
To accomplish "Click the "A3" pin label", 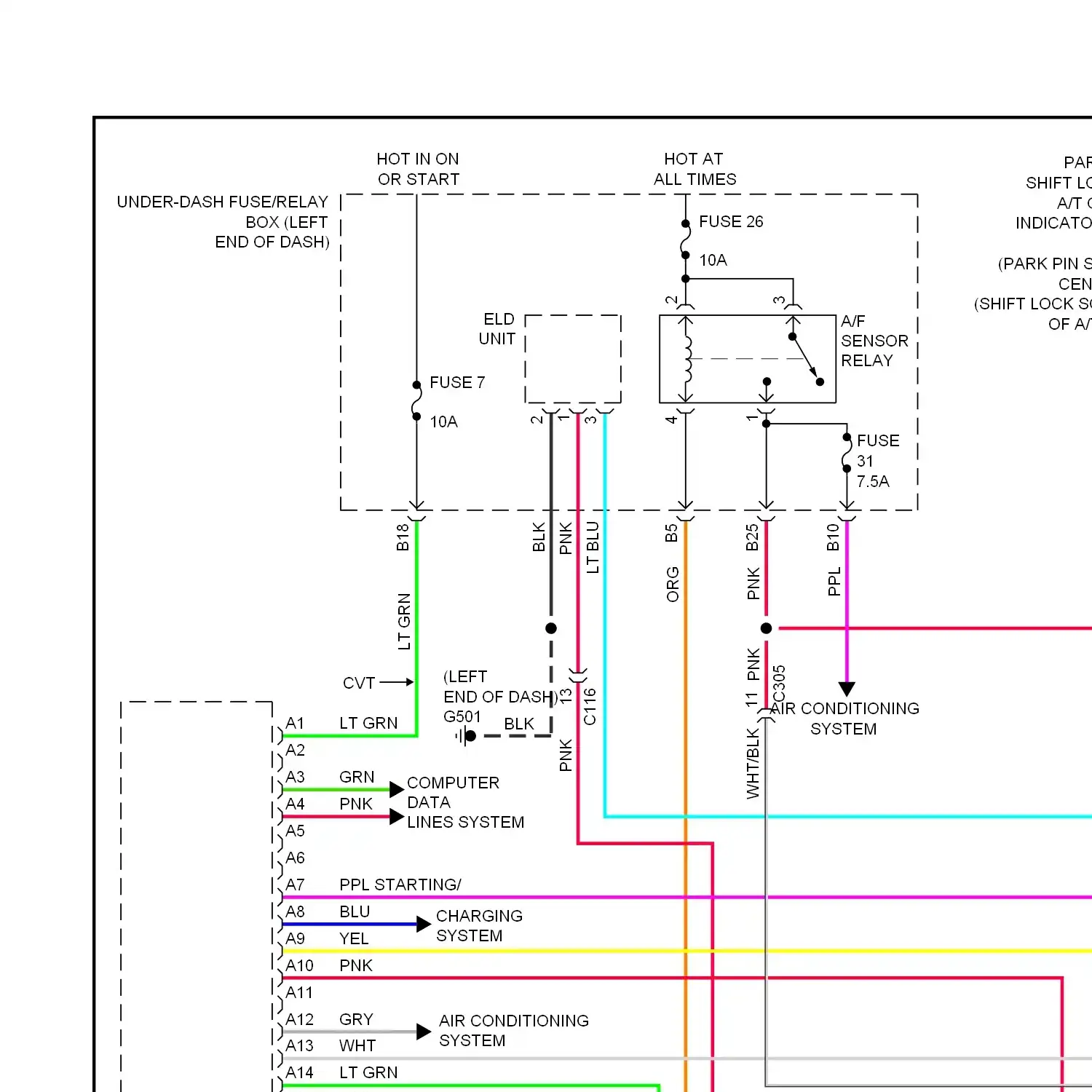I will (x=295, y=777).
